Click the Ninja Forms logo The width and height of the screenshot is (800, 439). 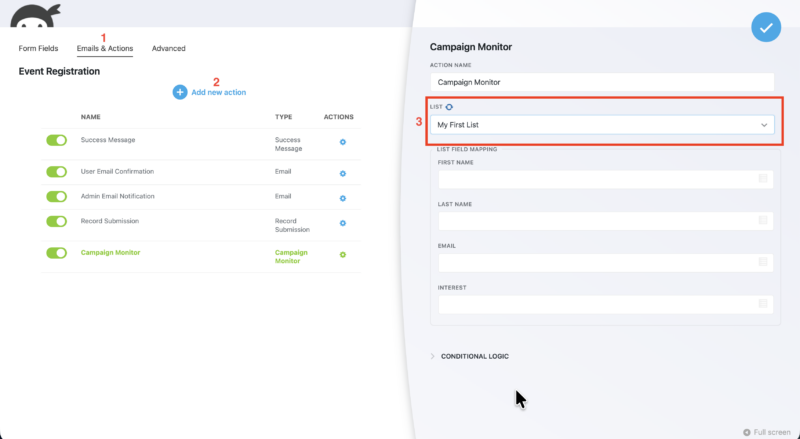pos(35,15)
